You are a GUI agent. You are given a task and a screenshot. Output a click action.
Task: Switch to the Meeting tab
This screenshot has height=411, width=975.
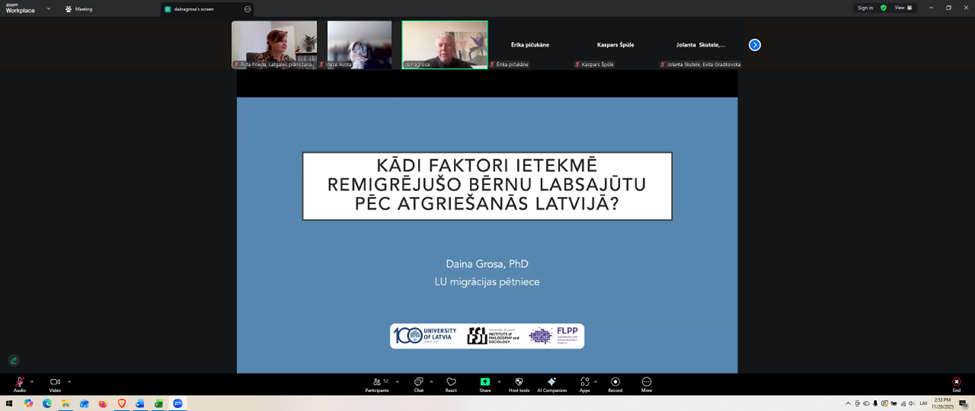point(79,9)
